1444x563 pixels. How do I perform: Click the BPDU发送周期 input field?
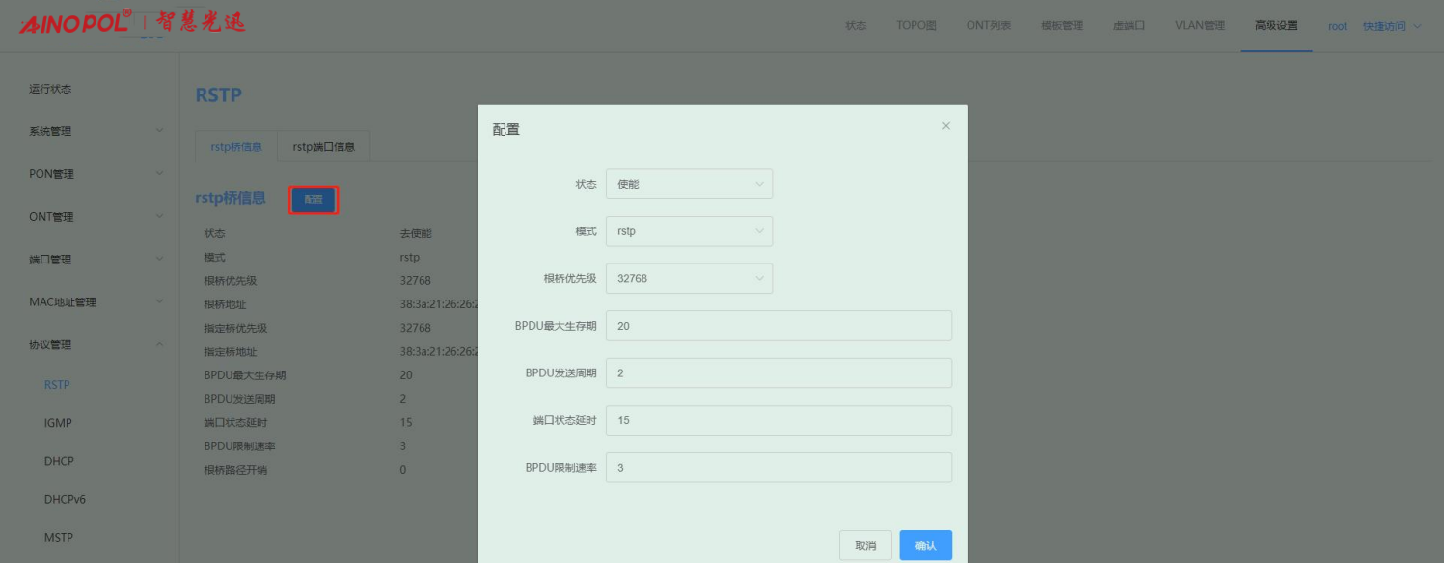778,373
